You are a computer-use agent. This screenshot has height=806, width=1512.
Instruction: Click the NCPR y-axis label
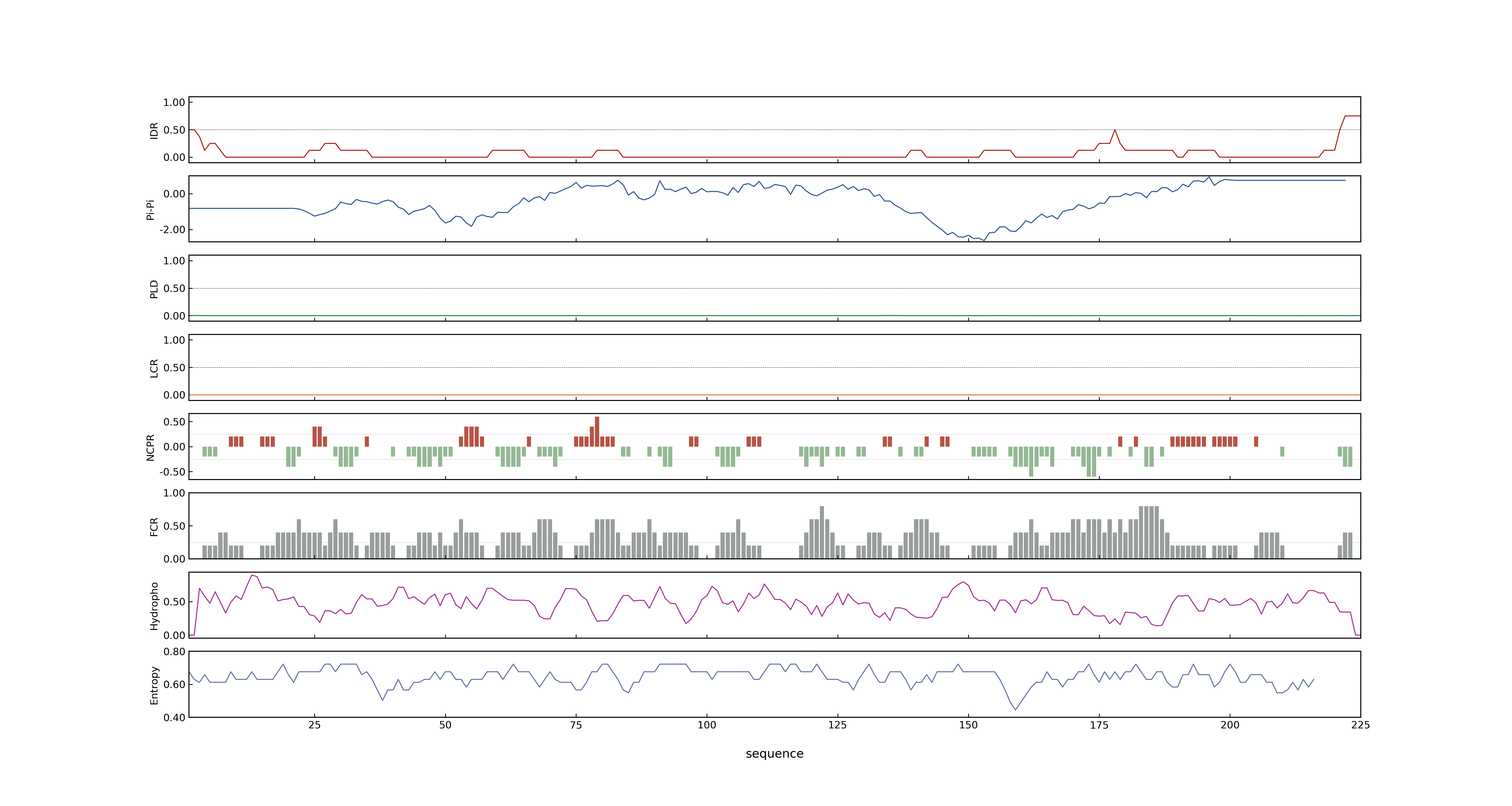150,448
